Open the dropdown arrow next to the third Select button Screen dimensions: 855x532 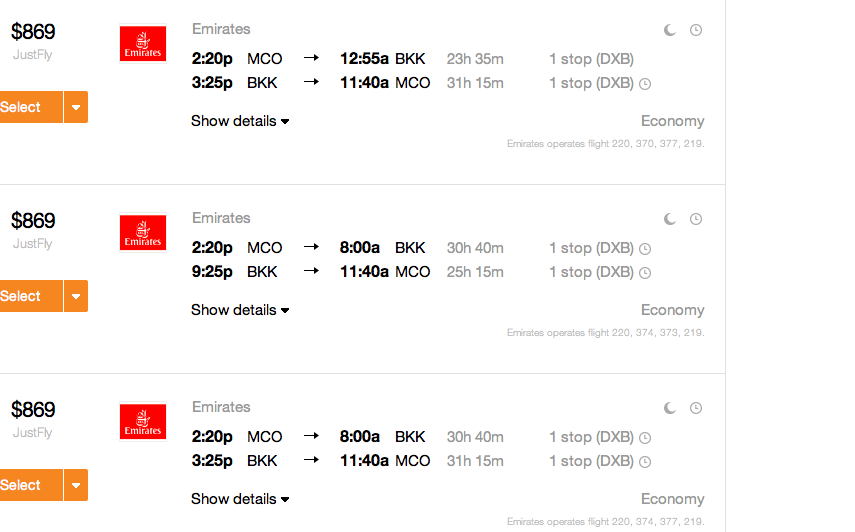[x=76, y=485]
